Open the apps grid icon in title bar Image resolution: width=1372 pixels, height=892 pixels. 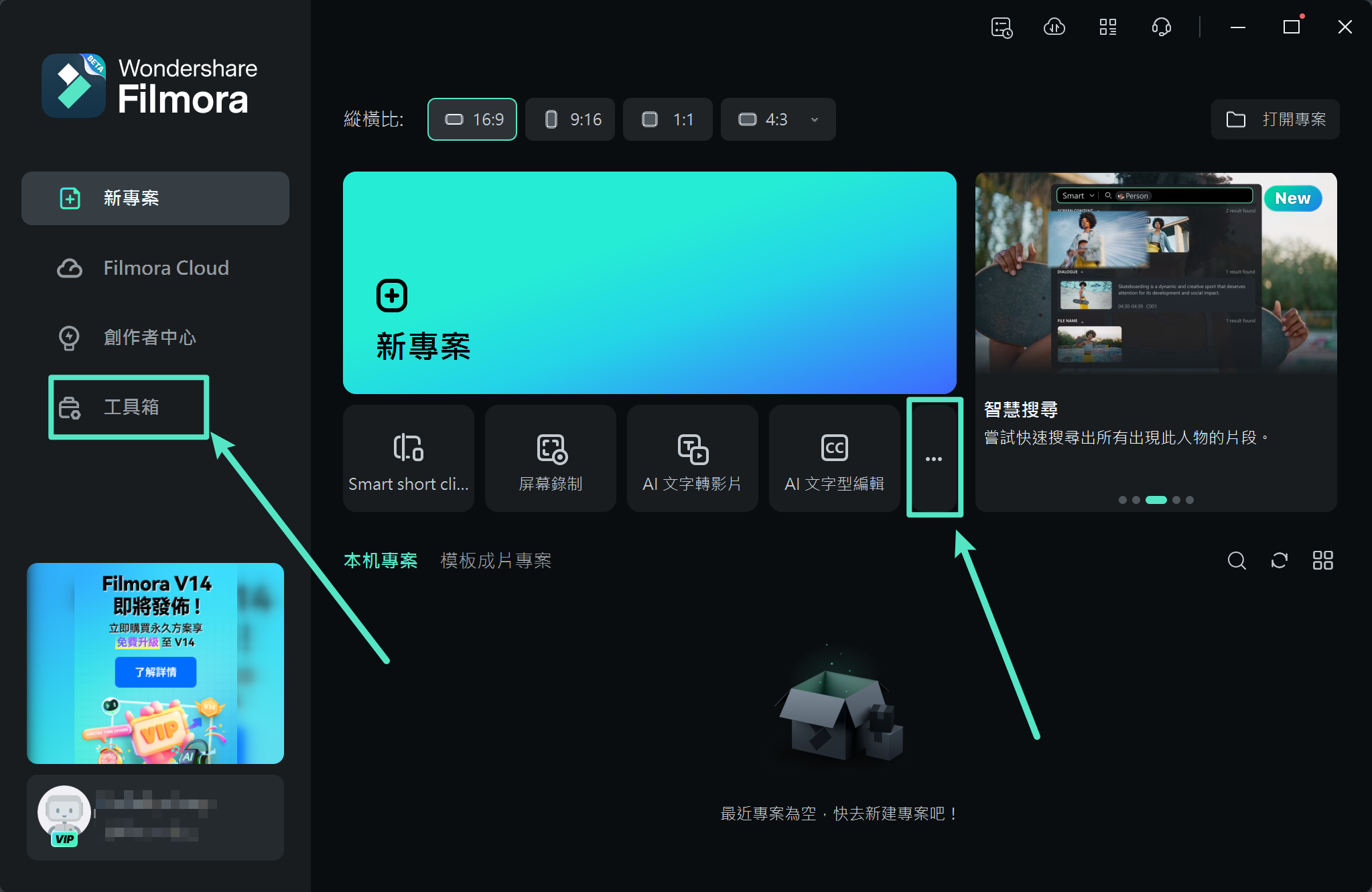coord(1108,27)
